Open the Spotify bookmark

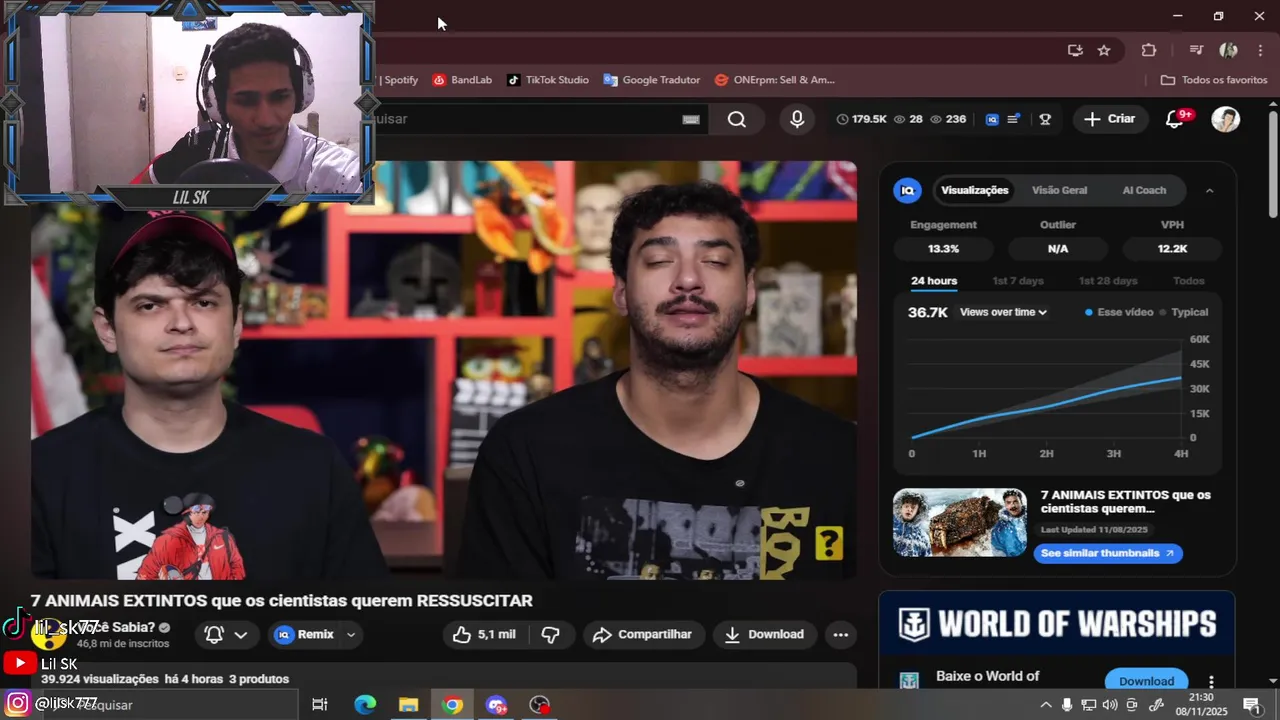tap(399, 80)
